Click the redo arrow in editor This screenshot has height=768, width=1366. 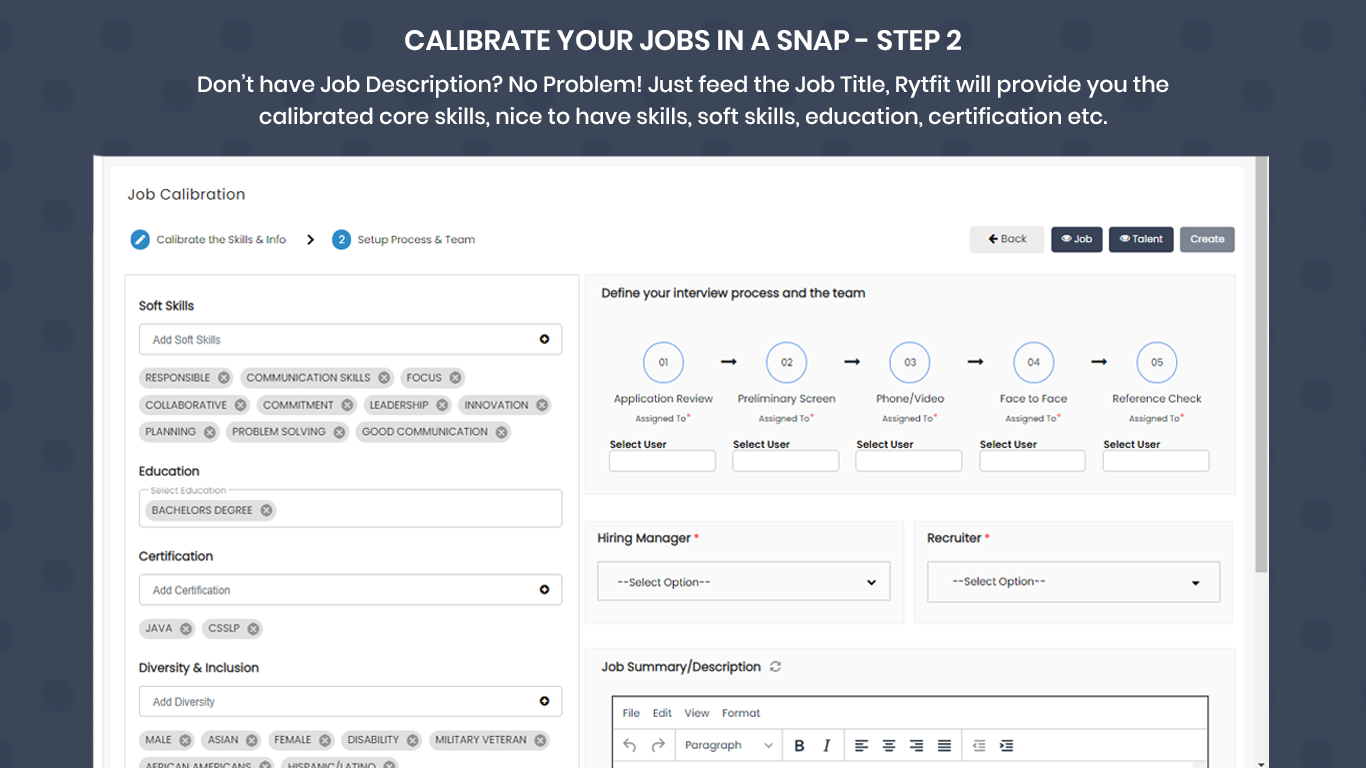tap(658, 745)
